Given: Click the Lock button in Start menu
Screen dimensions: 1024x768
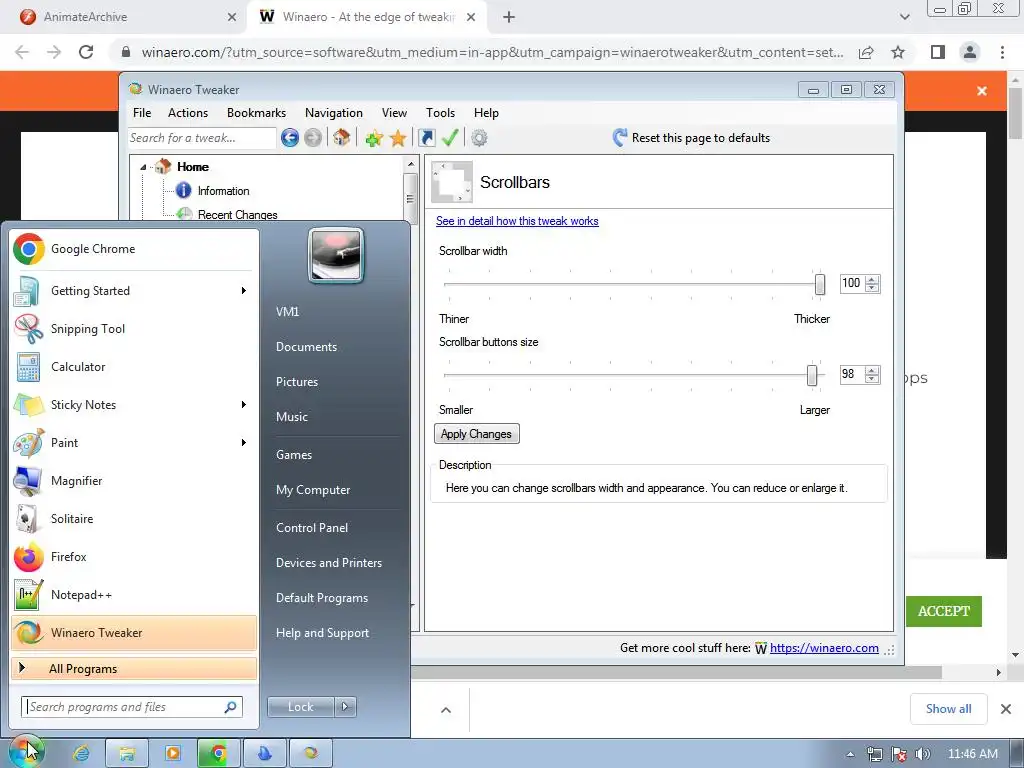Looking at the screenshot, I should (300, 707).
